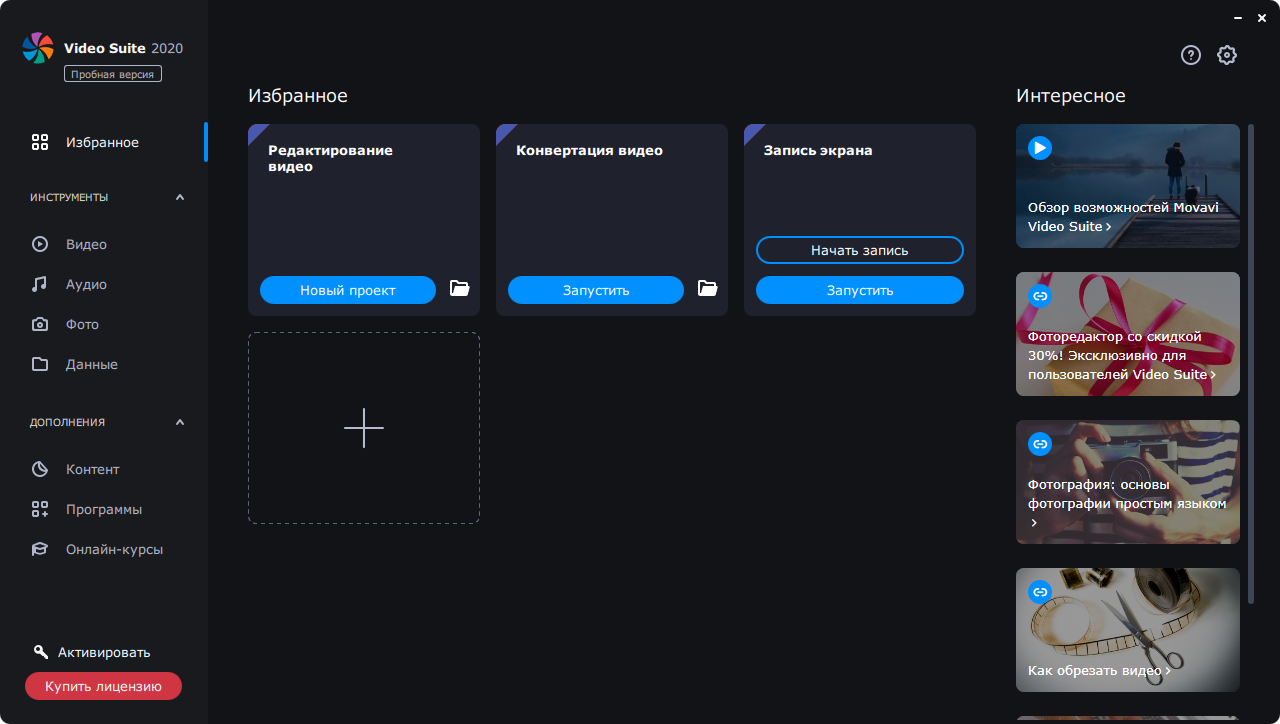1280x724 pixels.
Task: Click the Movavi Video Suite logo icon
Action: (x=38, y=48)
